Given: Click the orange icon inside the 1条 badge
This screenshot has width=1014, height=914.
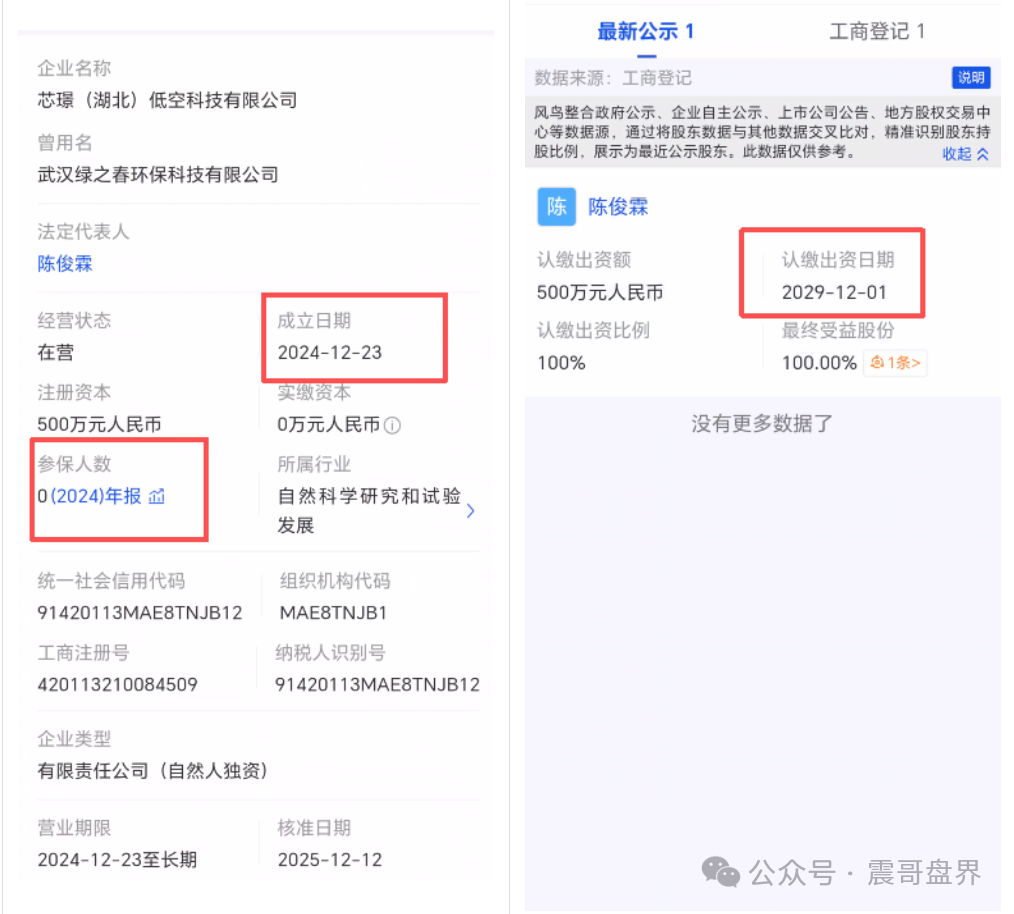Looking at the screenshot, I should (x=875, y=363).
